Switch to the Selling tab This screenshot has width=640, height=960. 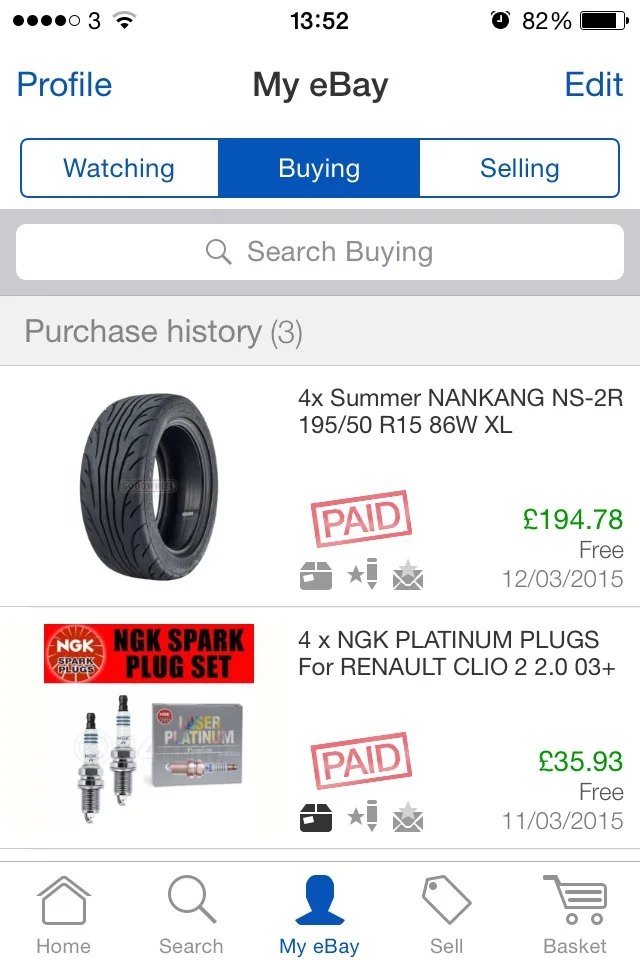pyautogui.click(x=519, y=168)
